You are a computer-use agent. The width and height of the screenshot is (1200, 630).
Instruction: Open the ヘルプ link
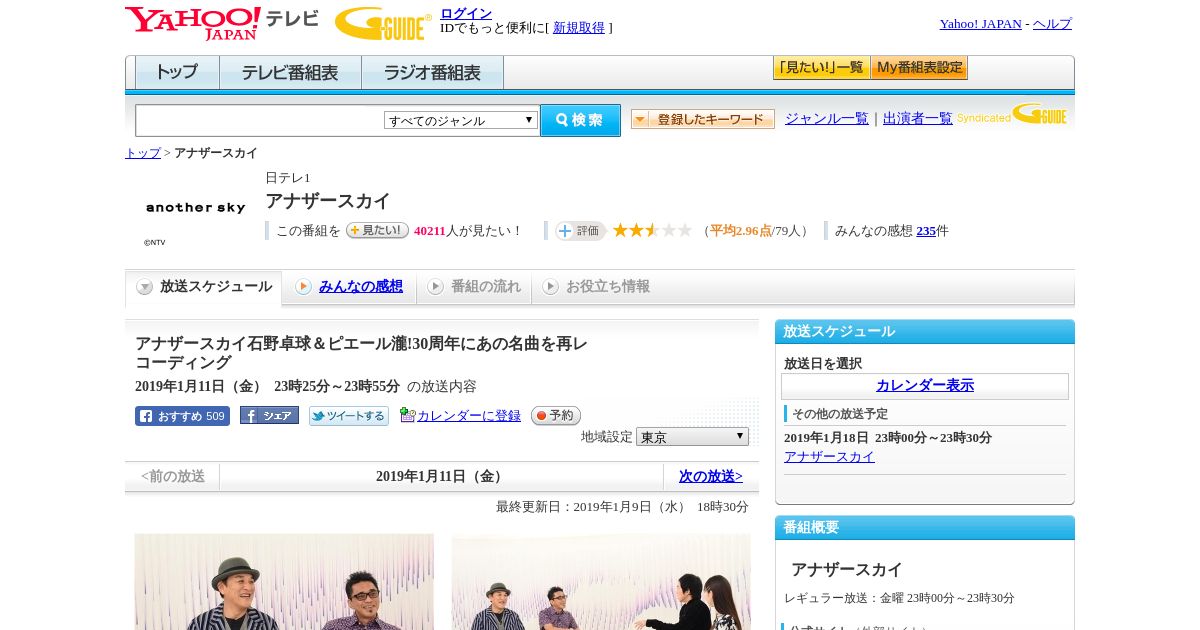[x=1052, y=24]
